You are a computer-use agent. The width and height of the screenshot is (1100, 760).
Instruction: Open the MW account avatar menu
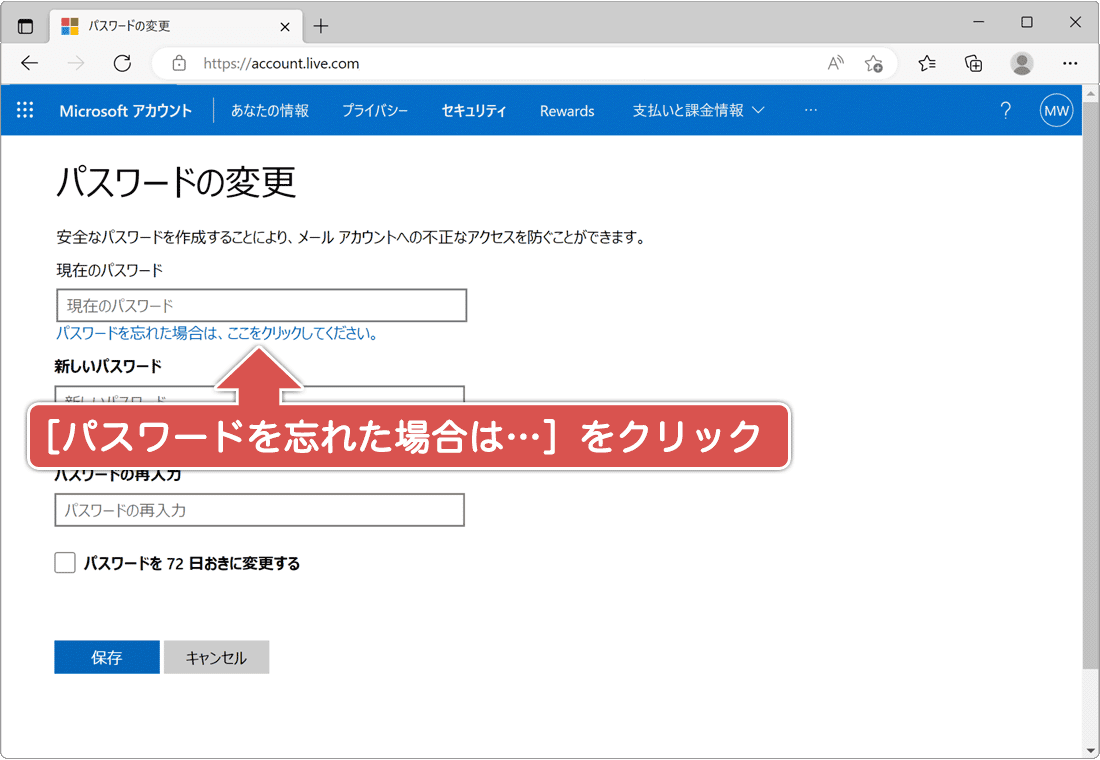point(1056,111)
